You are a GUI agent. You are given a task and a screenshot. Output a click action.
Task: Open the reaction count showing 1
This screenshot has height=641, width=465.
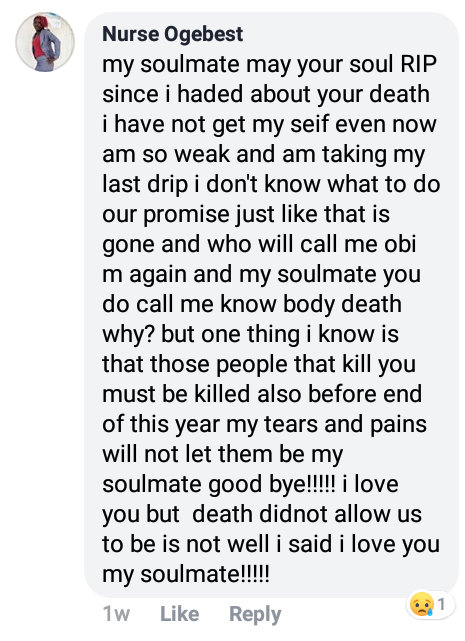[x=441, y=603]
